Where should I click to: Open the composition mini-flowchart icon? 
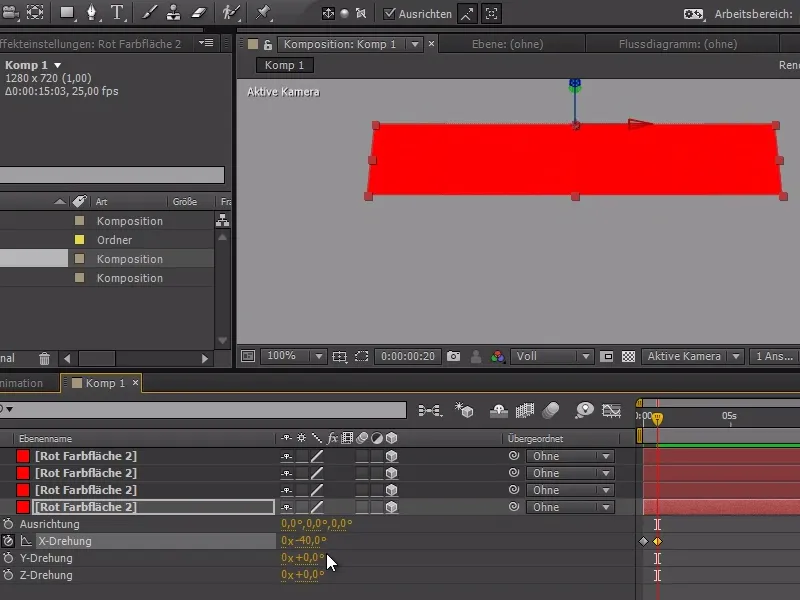pos(430,410)
